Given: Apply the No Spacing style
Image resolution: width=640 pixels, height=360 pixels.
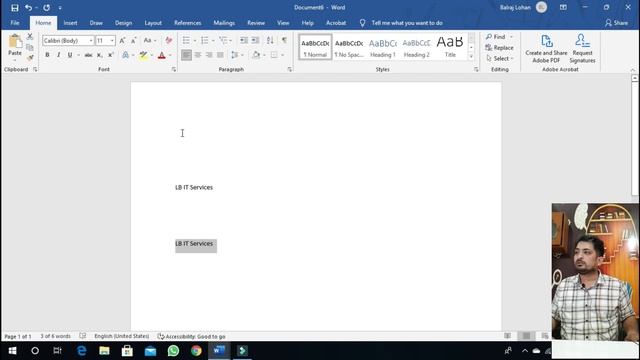Looking at the screenshot, I should [x=349, y=47].
